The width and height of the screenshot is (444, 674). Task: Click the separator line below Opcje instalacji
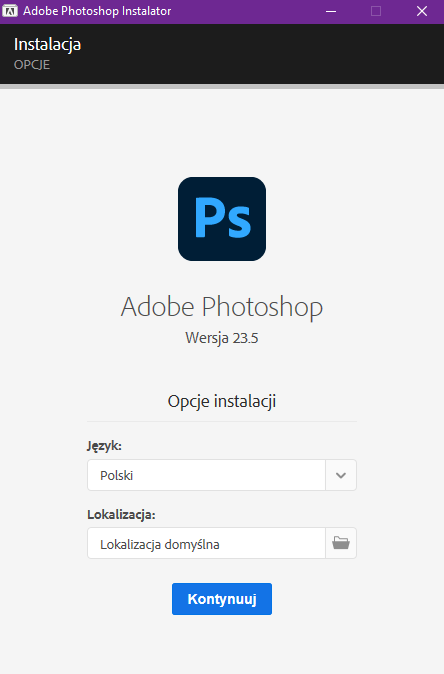click(x=222, y=421)
